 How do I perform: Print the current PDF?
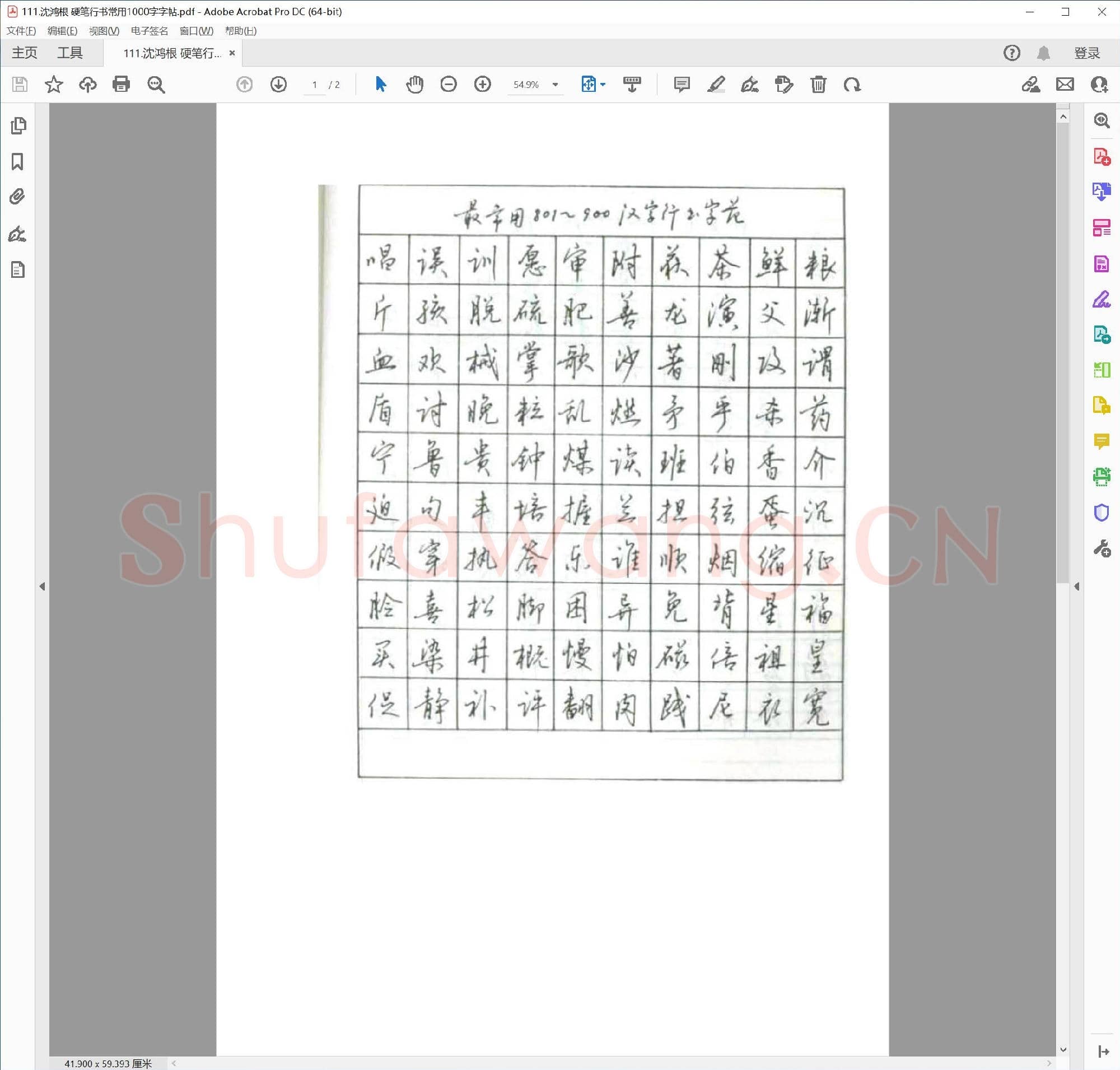coord(121,85)
